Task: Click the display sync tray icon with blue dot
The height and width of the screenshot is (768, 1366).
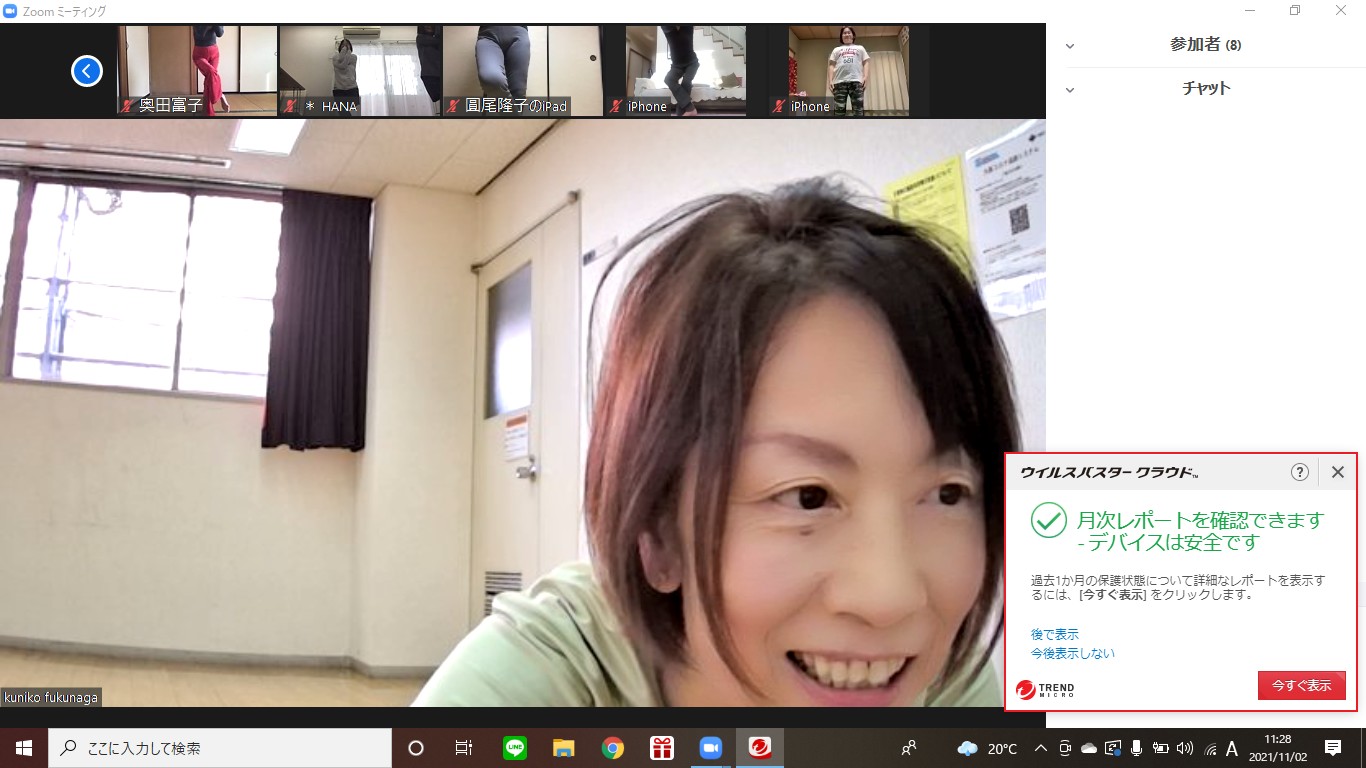Action: [1113, 748]
